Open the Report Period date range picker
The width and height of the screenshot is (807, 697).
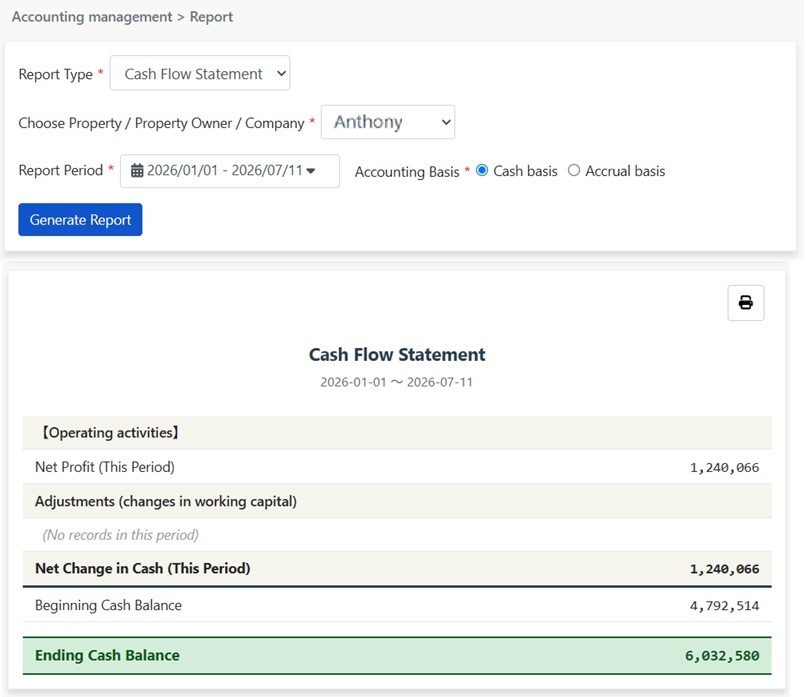click(x=230, y=171)
